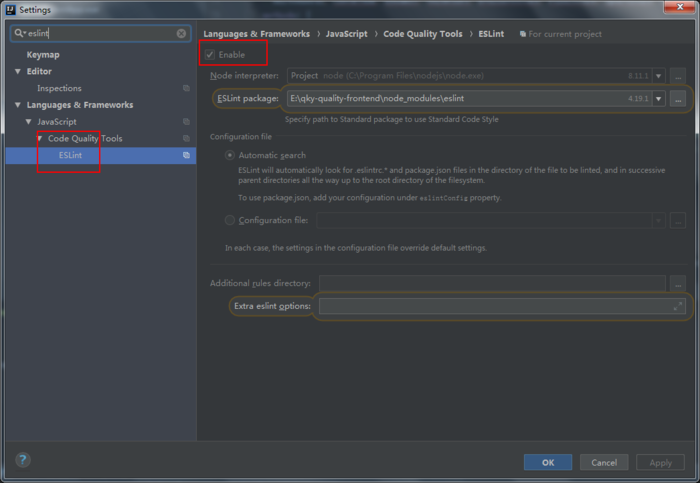Select Inspections under Editor
Screen dimensions: 700x483
click(59, 88)
